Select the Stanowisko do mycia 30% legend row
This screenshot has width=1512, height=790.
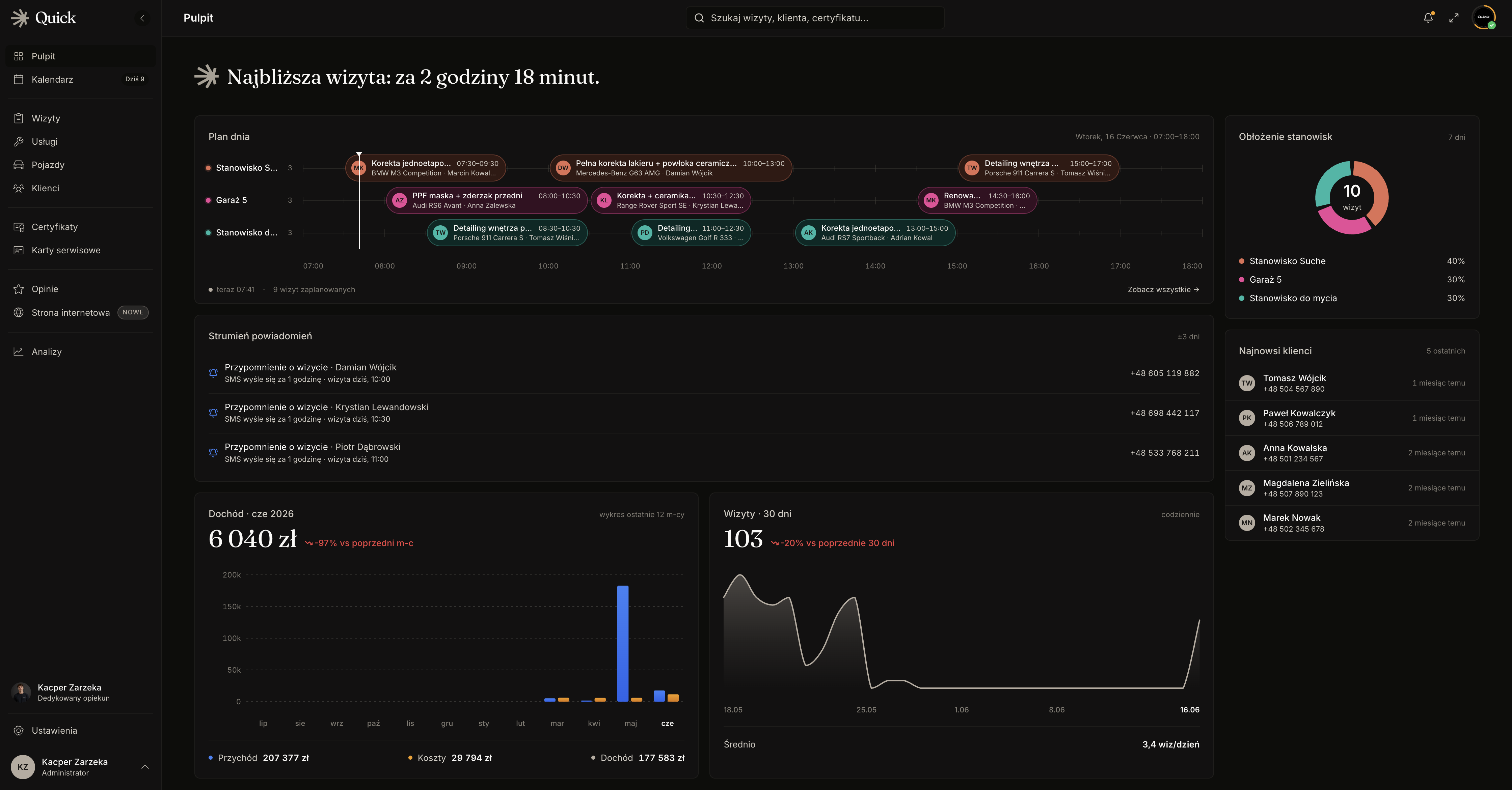pos(1351,298)
